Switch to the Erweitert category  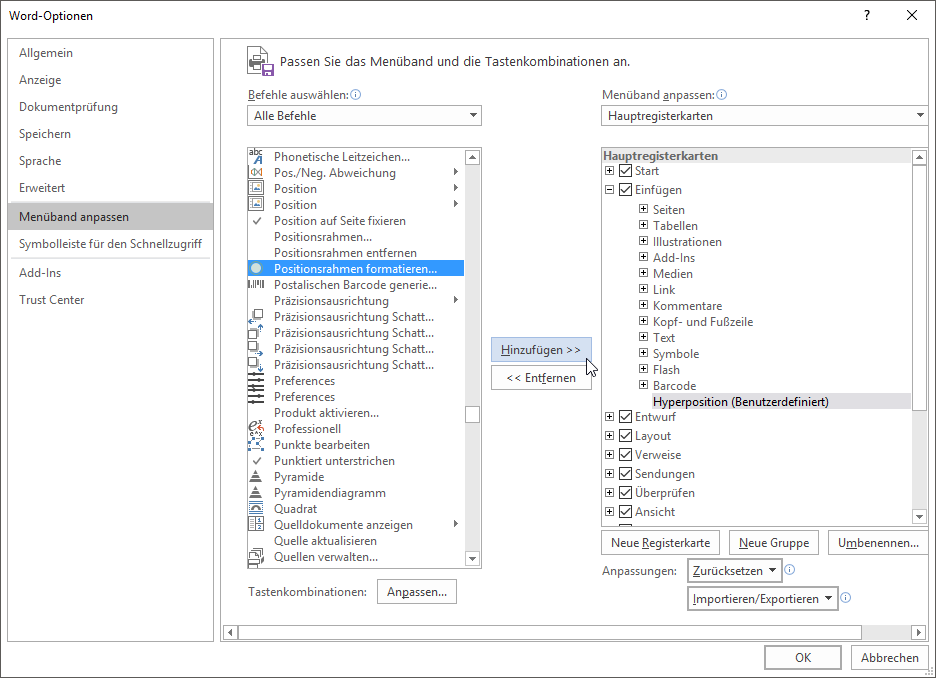pyautogui.click(x=42, y=188)
